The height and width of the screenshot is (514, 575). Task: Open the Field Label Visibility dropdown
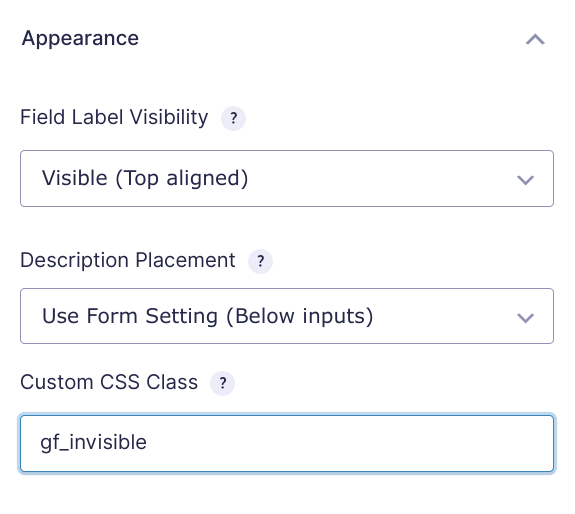(x=287, y=179)
